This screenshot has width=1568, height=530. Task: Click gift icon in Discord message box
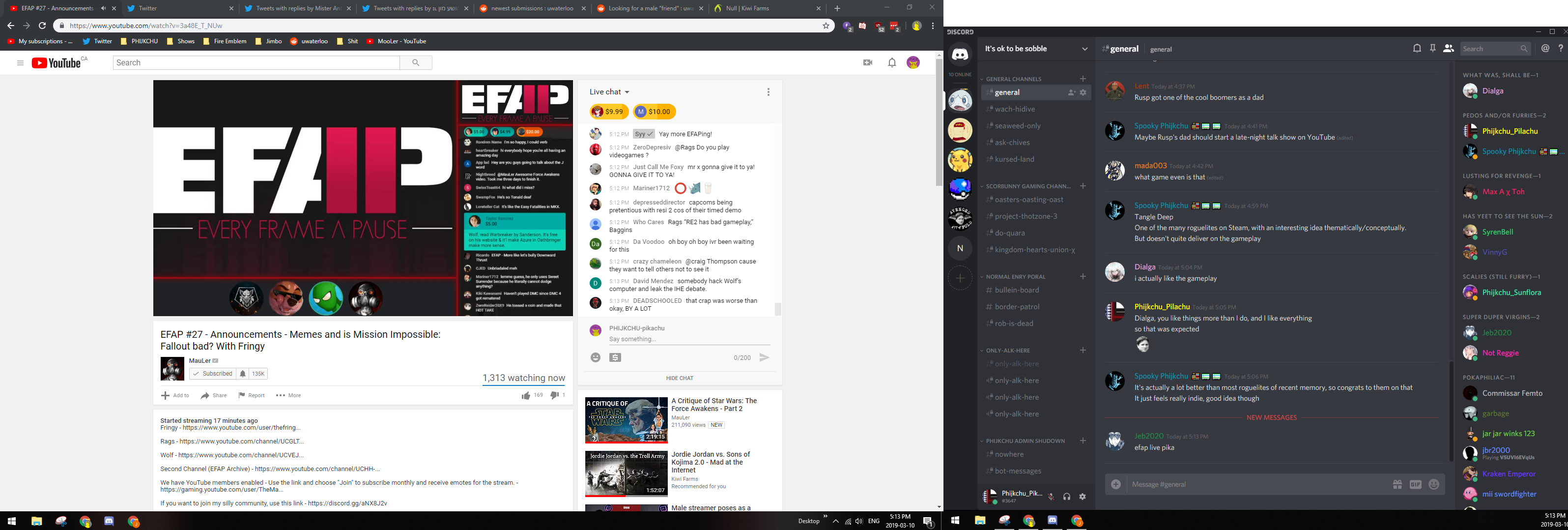pyautogui.click(x=1397, y=484)
